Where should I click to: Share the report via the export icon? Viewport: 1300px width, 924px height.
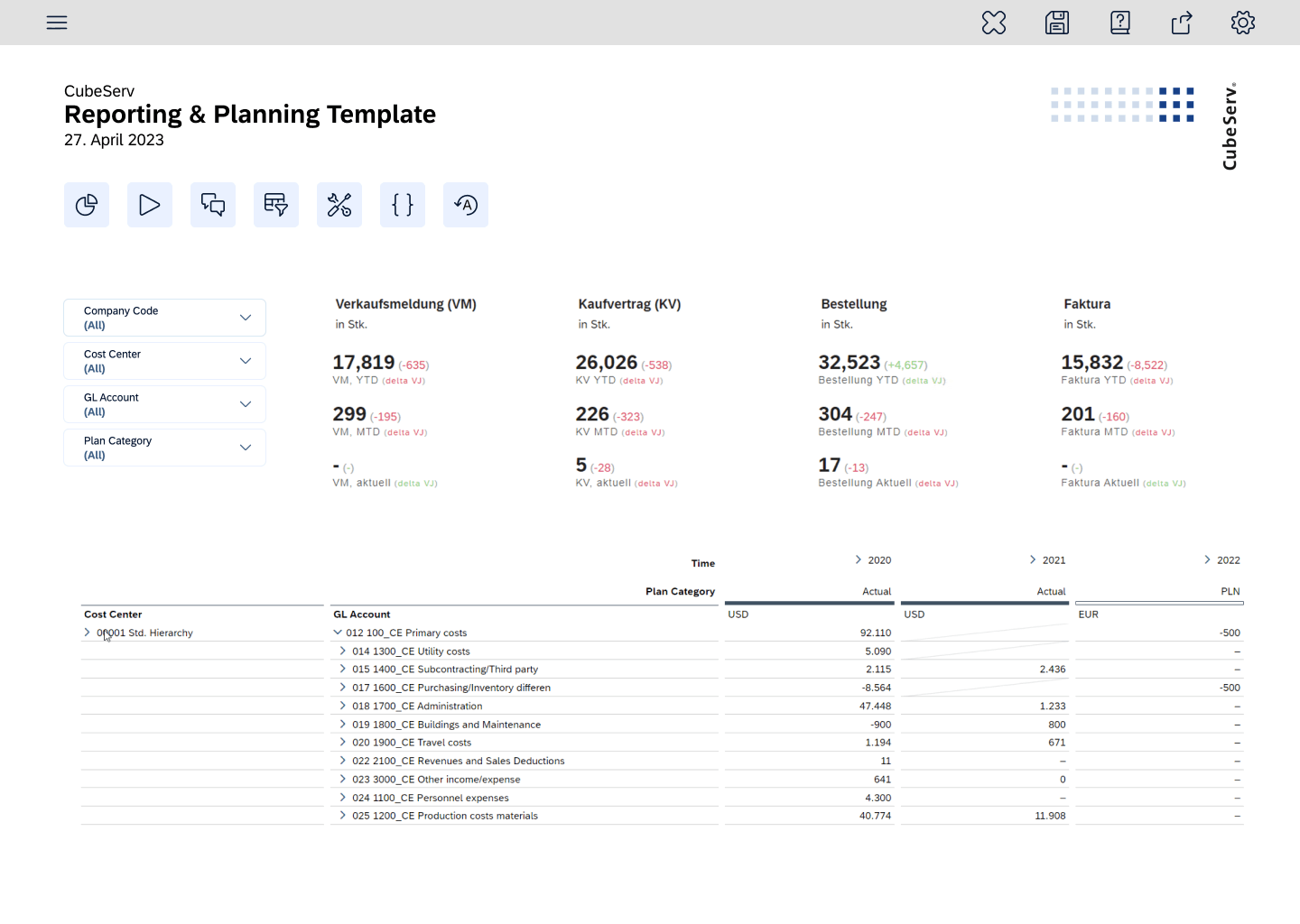click(x=1181, y=23)
